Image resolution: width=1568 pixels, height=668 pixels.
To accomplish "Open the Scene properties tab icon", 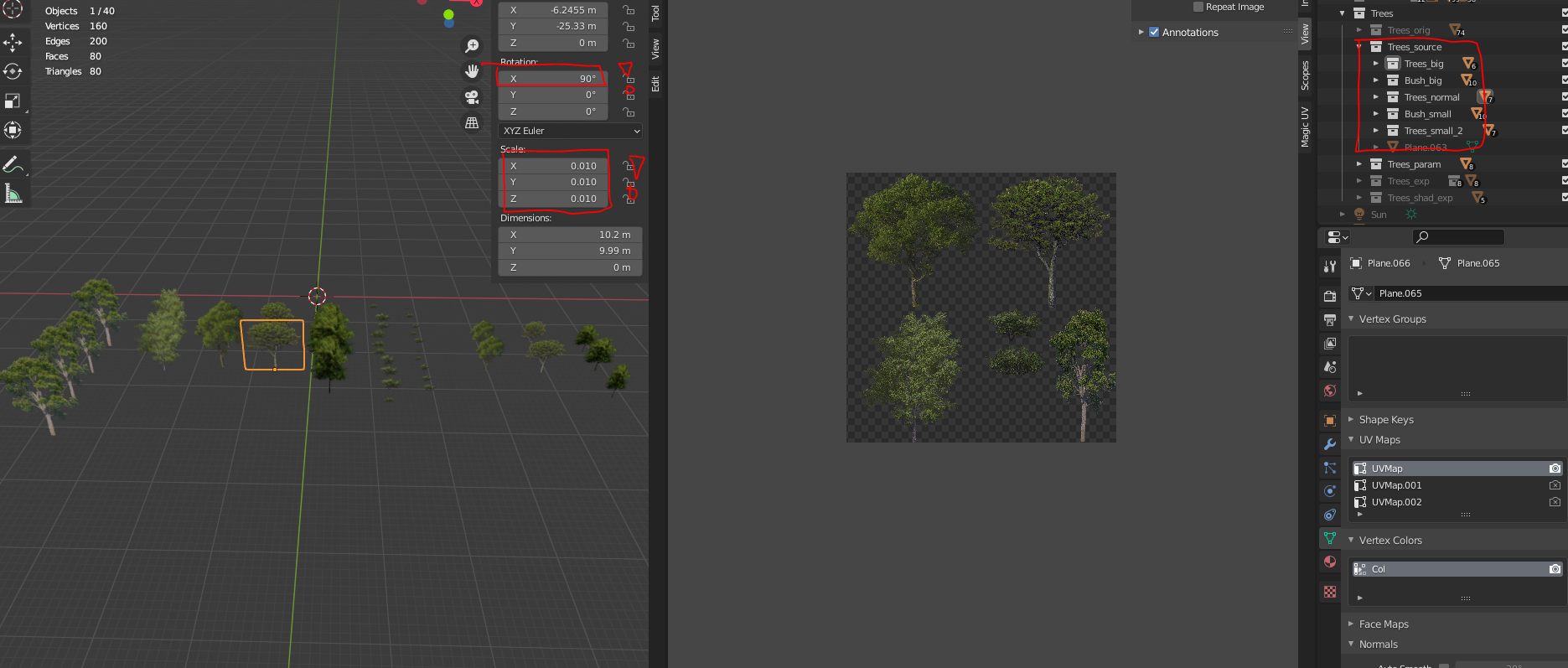I will point(1330,366).
